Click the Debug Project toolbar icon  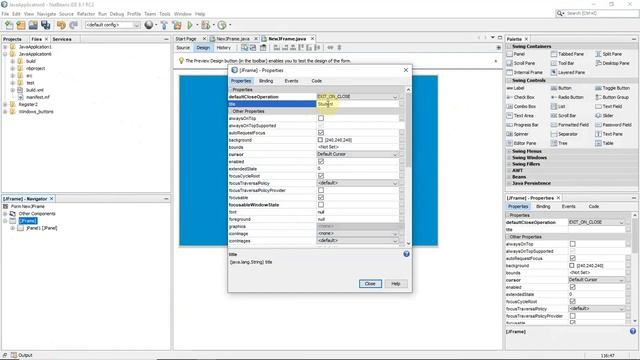coord(205,25)
